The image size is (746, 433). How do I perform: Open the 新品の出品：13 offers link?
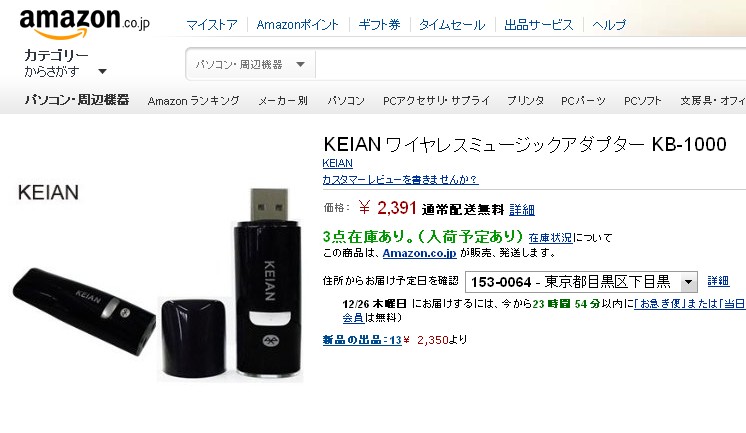[x=362, y=340]
